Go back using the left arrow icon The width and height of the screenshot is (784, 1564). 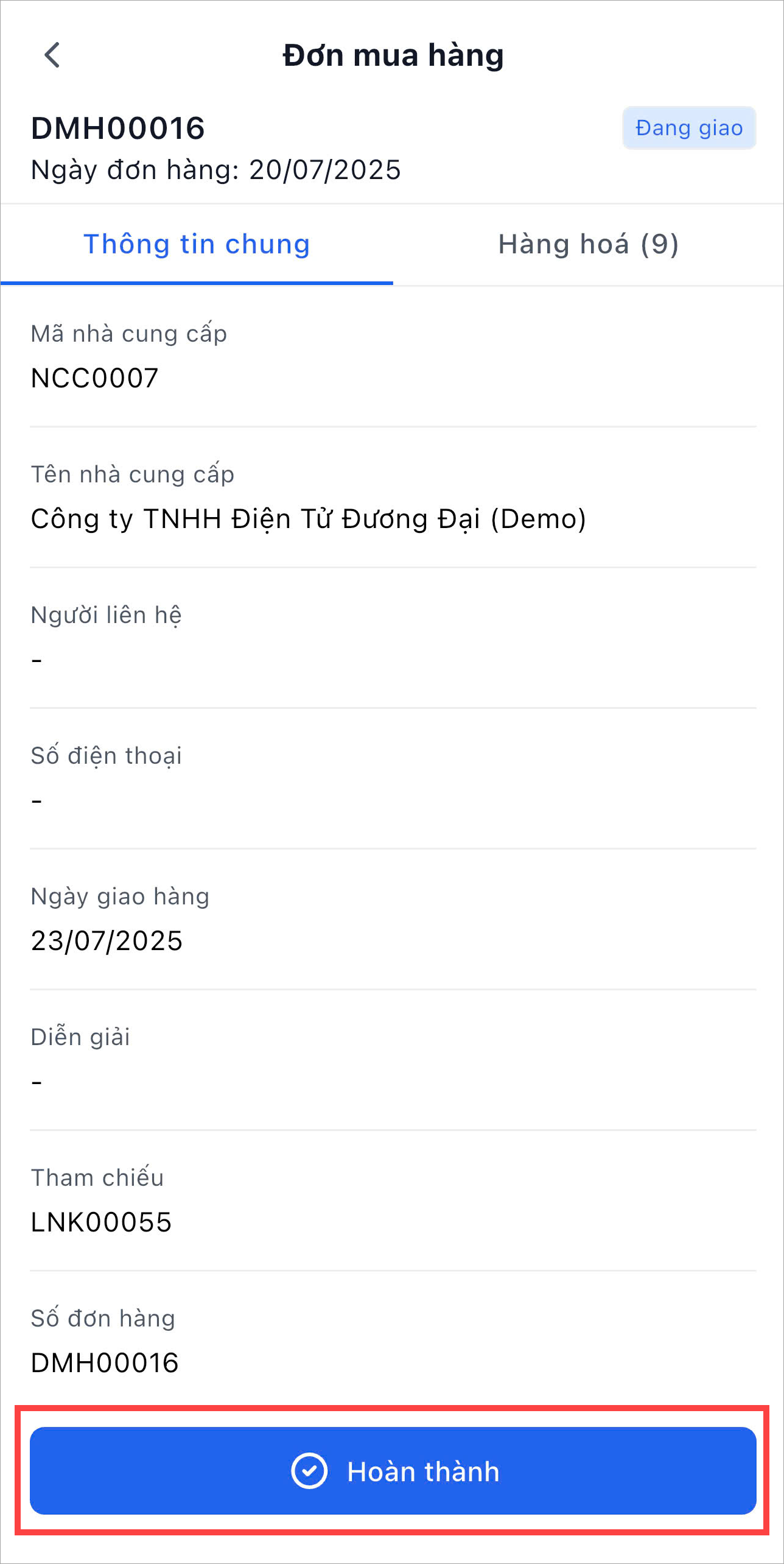(53, 55)
